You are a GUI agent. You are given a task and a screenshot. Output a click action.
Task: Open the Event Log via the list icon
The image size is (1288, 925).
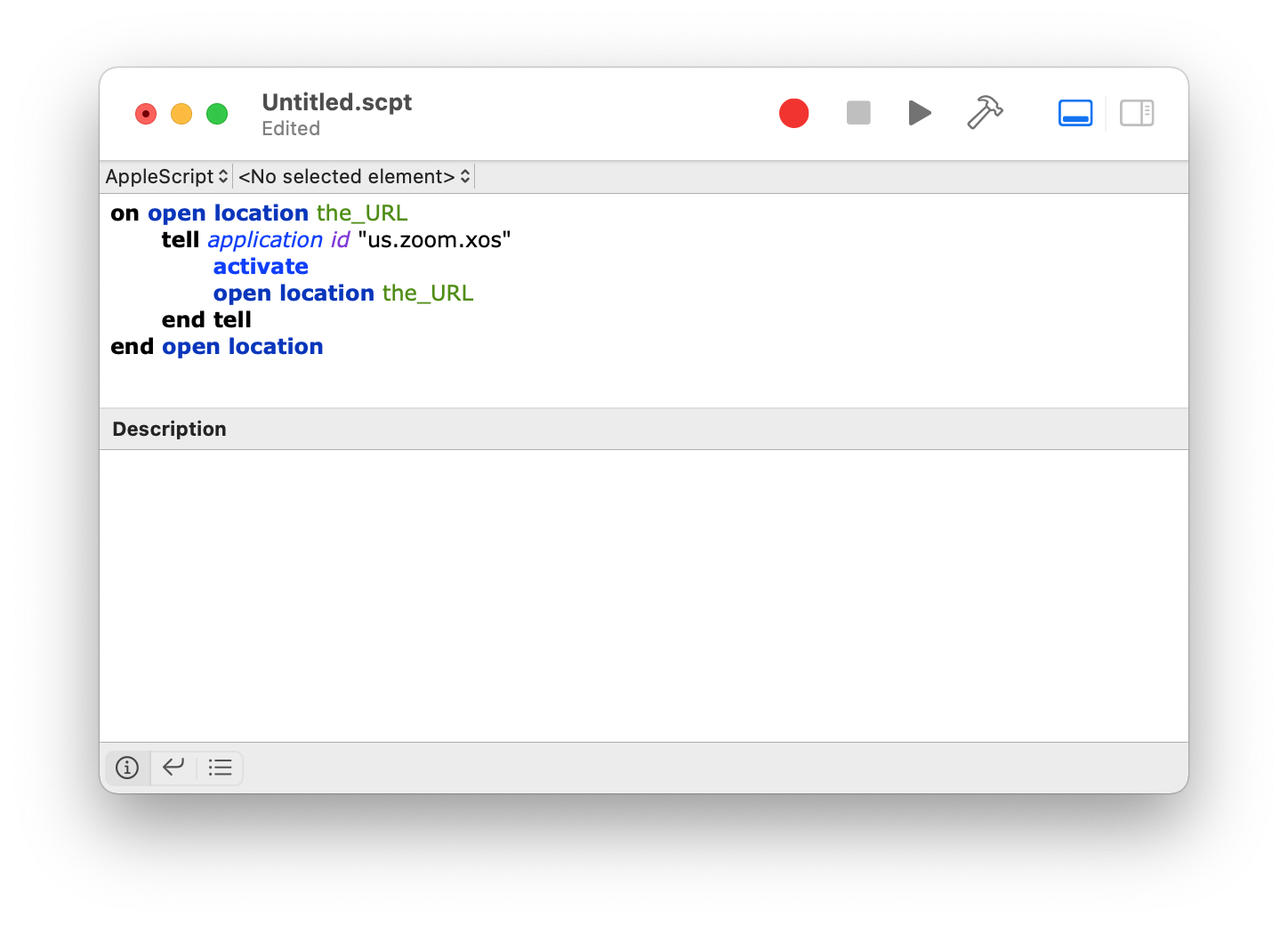click(220, 768)
